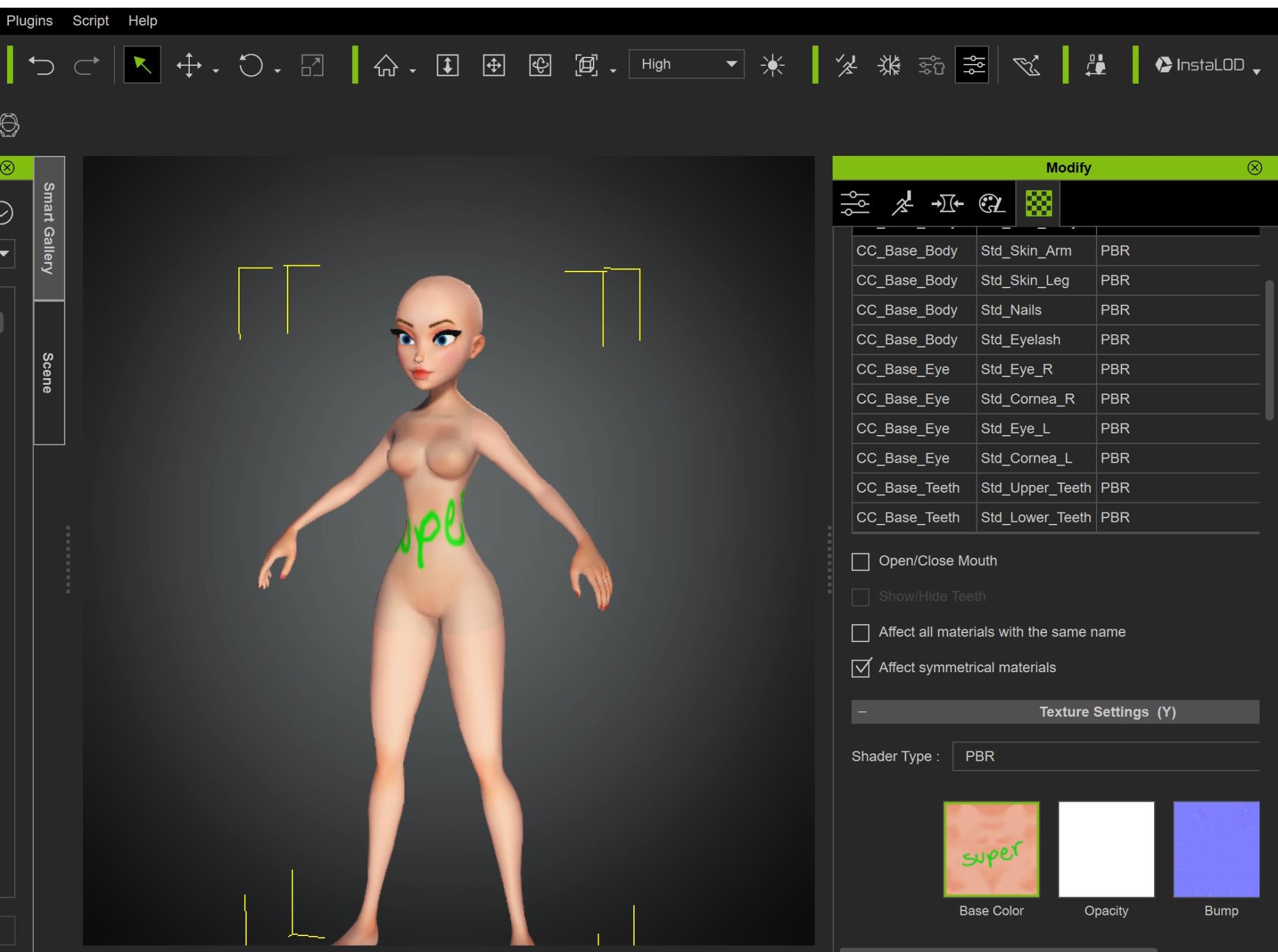Activate the Move tool
This screenshot has width=1278, height=952.
point(189,65)
